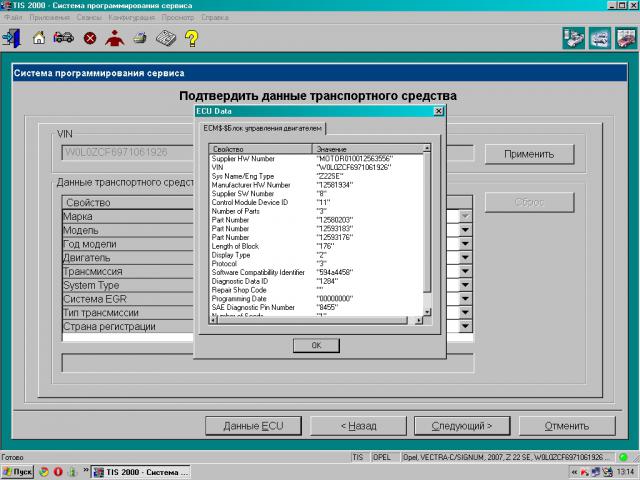The height and width of the screenshot is (480, 640).
Task: Cancel with the Отменить button
Action: (x=567, y=426)
